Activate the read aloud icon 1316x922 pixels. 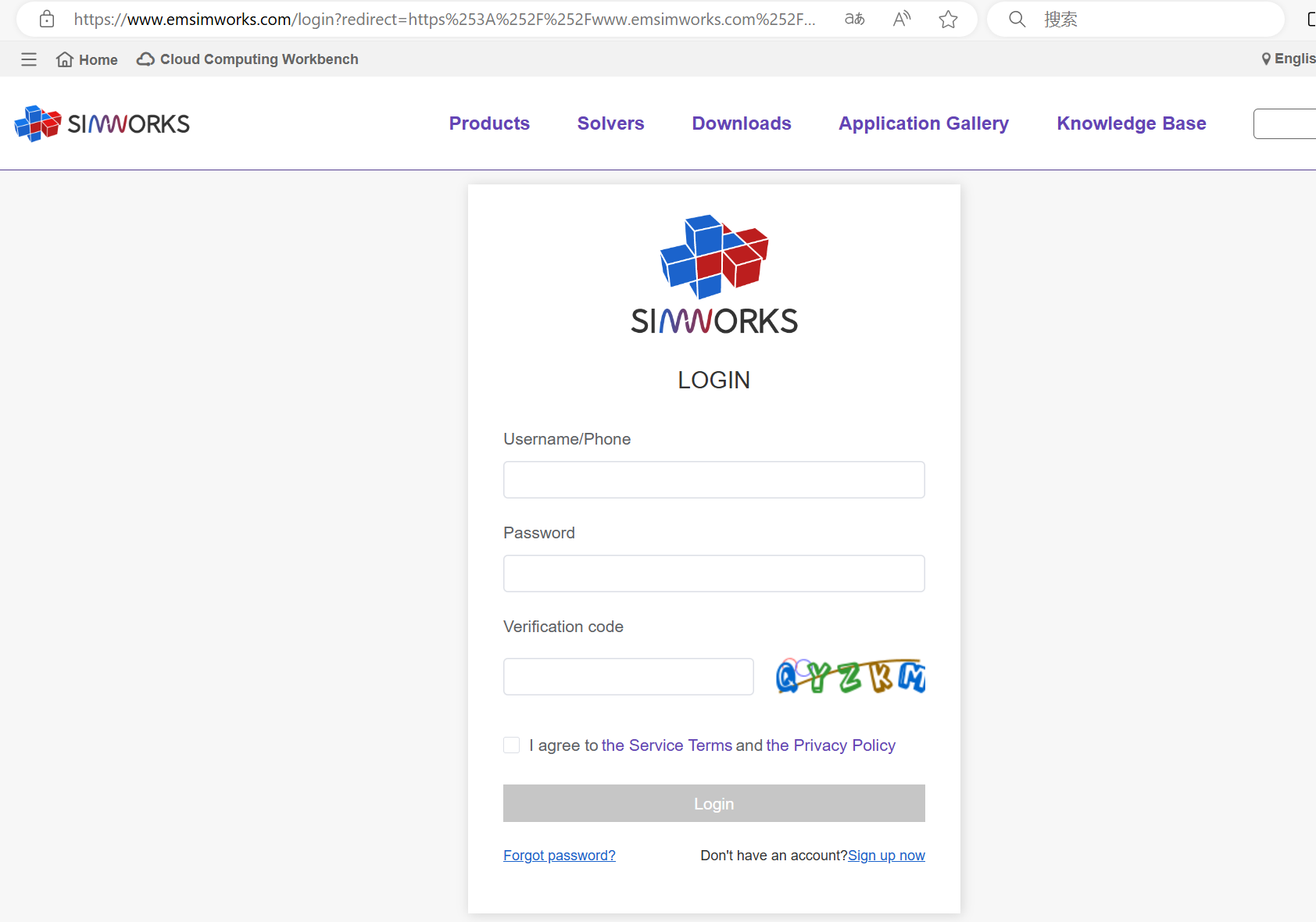pyautogui.click(x=902, y=19)
